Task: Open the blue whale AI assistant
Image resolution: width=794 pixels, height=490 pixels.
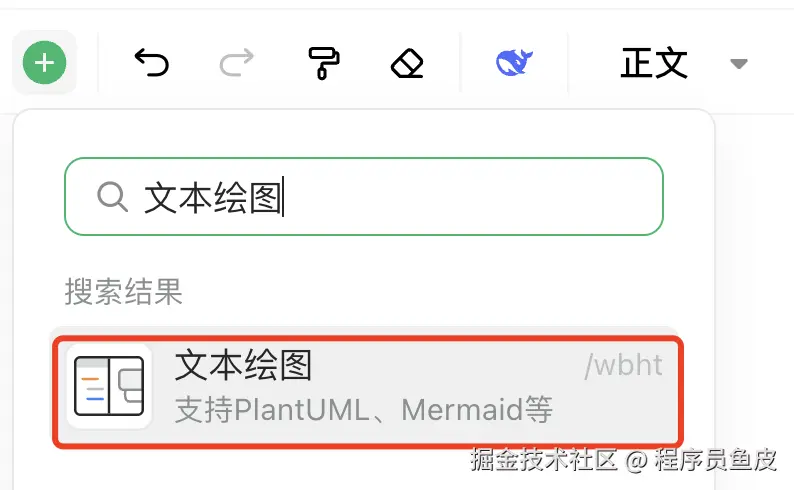Action: [514, 63]
